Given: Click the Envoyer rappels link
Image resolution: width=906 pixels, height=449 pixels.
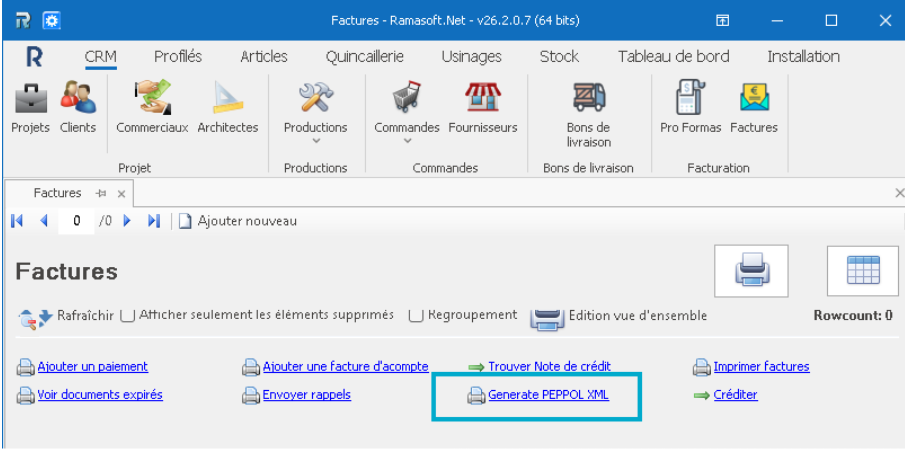Looking at the screenshot, I should coord(307,395).
